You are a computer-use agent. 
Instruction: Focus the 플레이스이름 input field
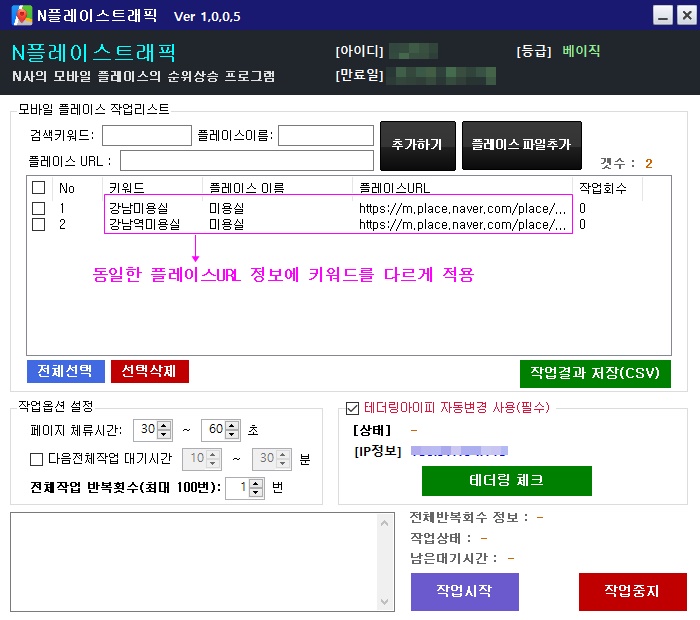click(326, 135)
